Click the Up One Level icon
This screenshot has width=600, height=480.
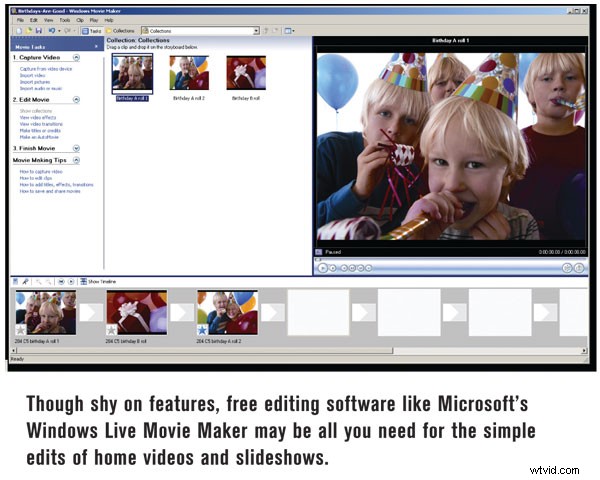pos(266,31)
